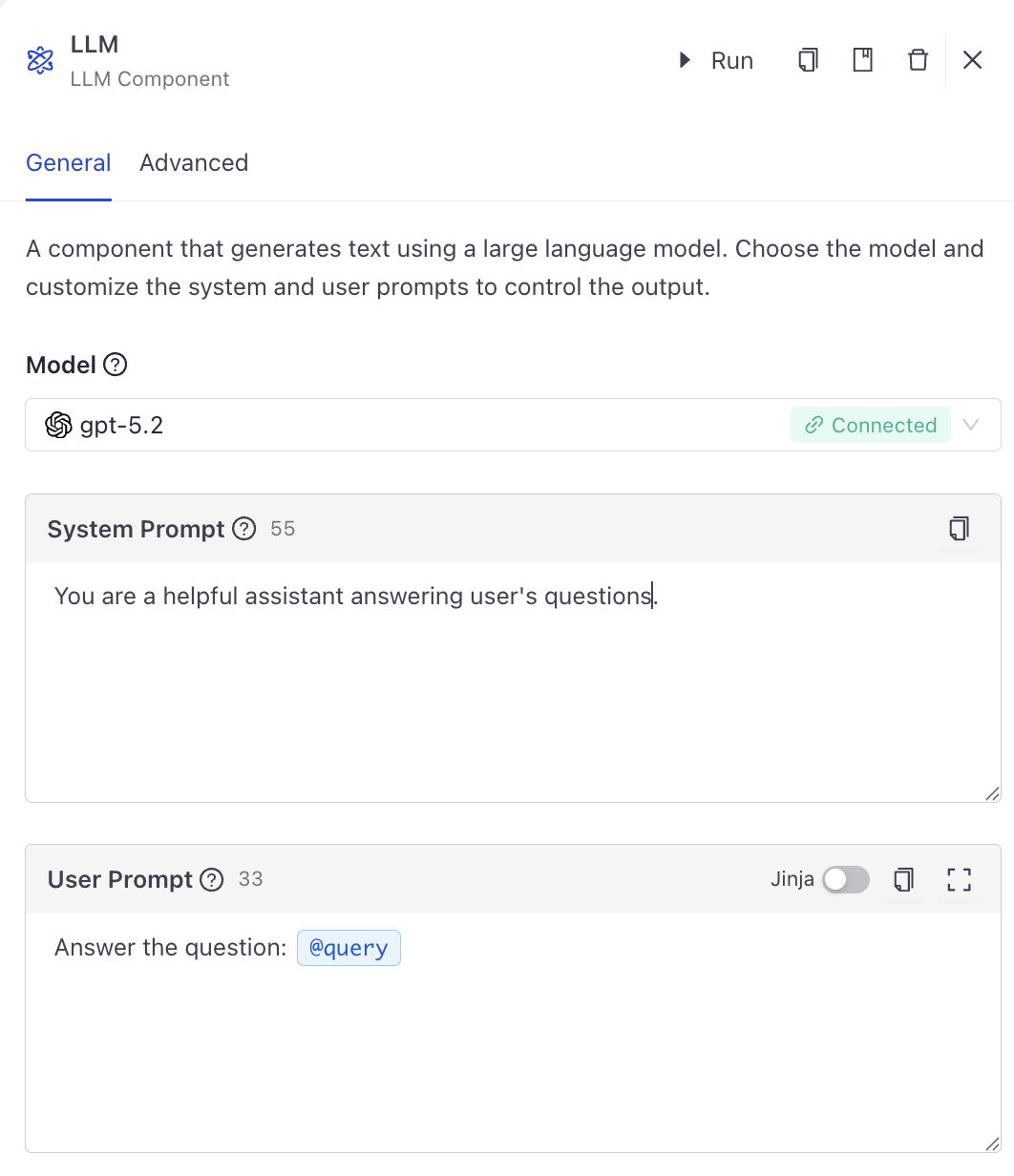1014x1176 pixels.
Task: Open the System Prompt help popover
Action: click(243, 529)
